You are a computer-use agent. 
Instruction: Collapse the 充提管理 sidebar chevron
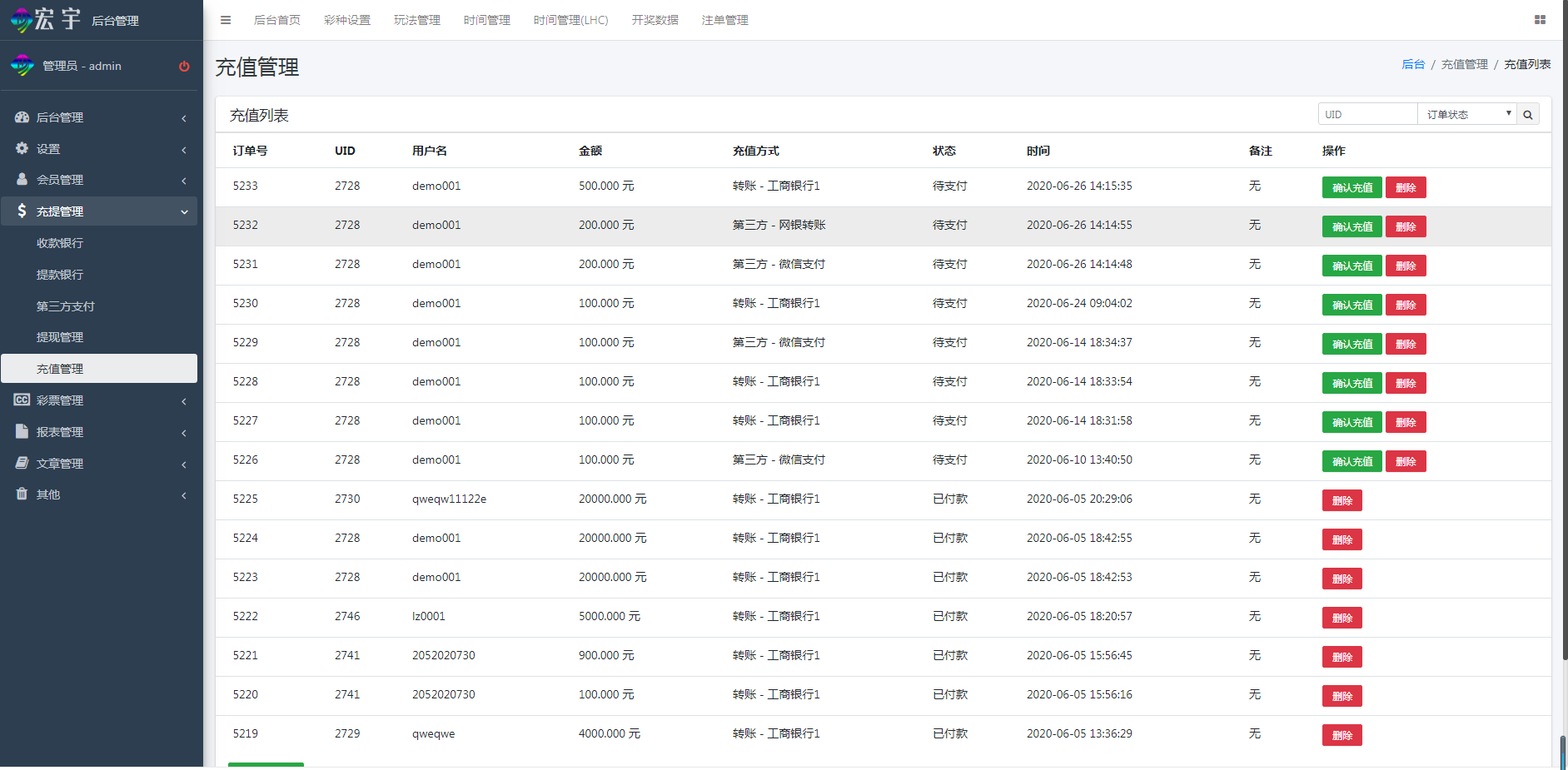point(184,212)
